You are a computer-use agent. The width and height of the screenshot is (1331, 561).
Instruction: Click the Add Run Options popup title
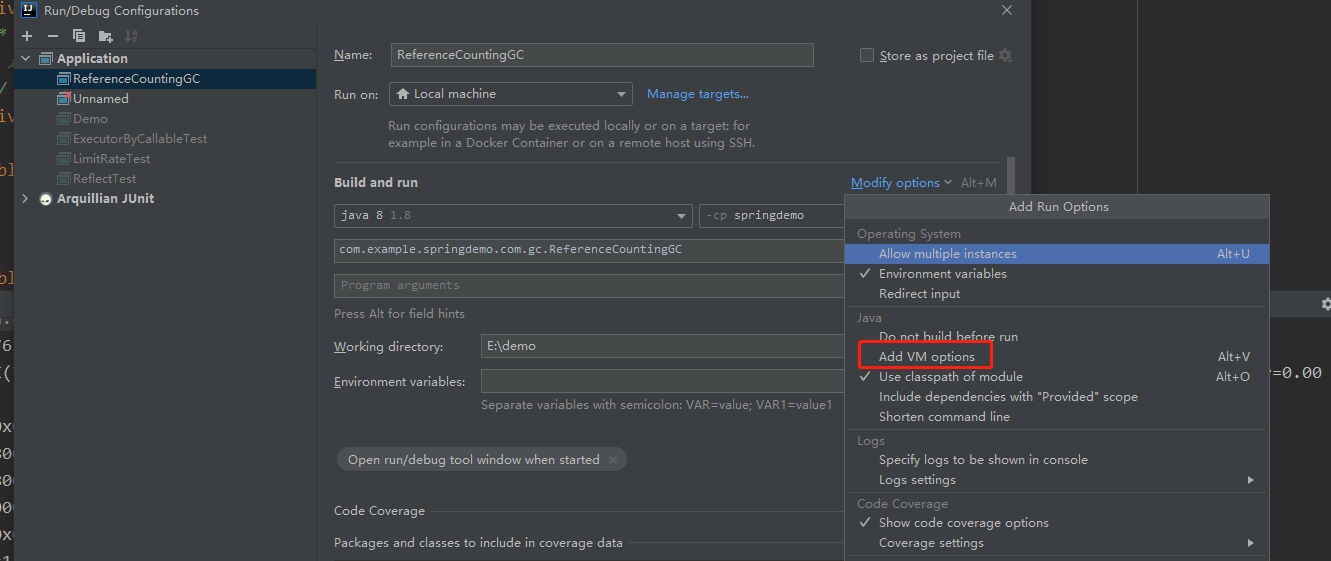point(1058,207)
